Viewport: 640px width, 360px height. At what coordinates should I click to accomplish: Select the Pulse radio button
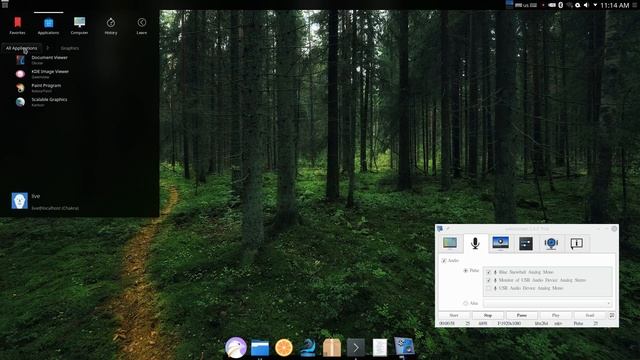pyautogui.click(x=465, y=271)
